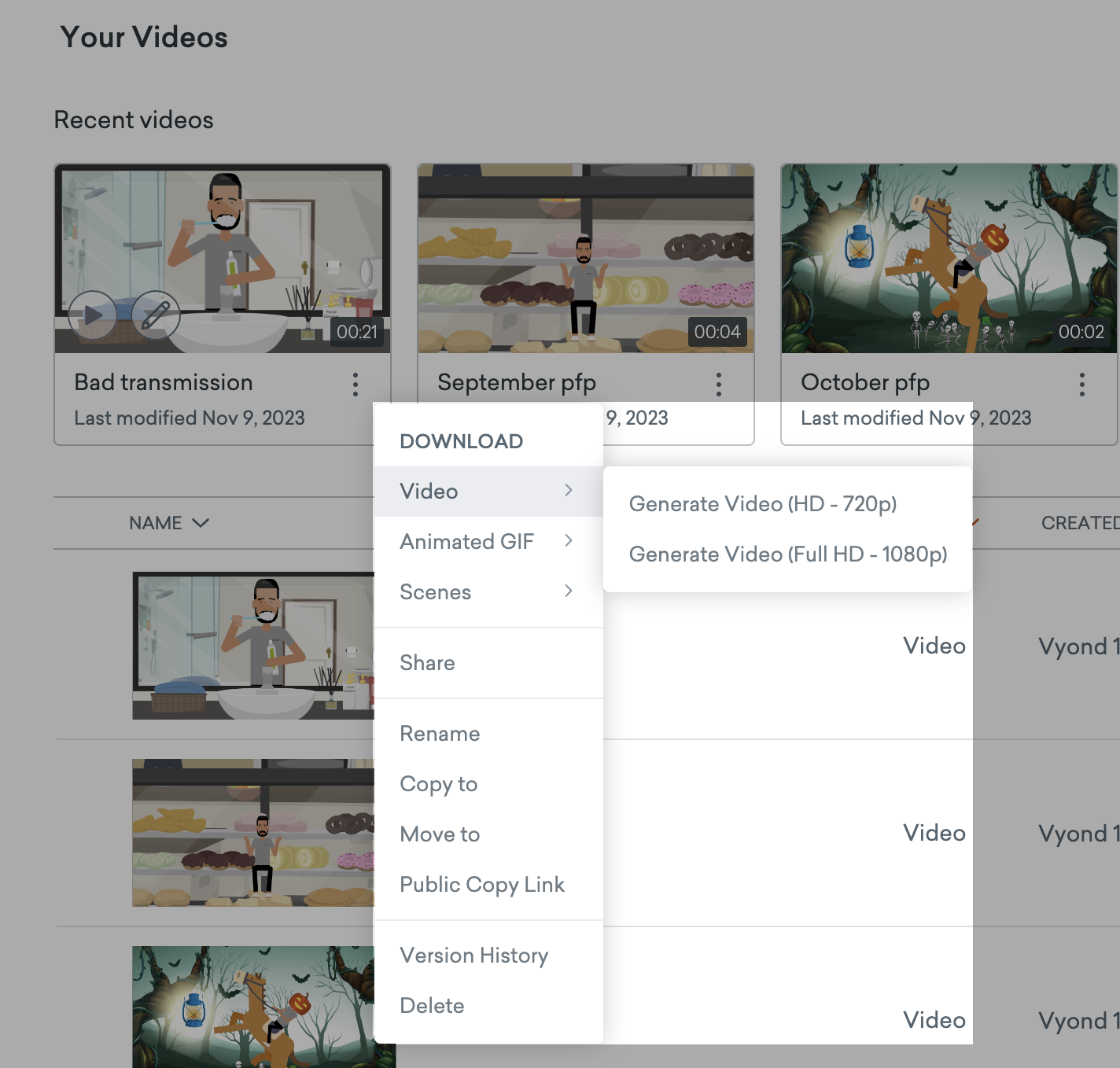Screen dimensions: 1120x1068
Task: Choose Animated GIF in download menu
Action: [488, 542]
